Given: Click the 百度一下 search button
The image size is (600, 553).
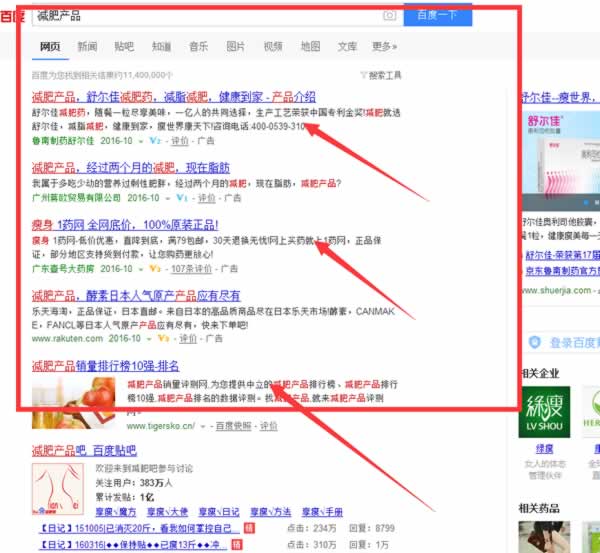Looking at the screenshot, I should [438, 15].
